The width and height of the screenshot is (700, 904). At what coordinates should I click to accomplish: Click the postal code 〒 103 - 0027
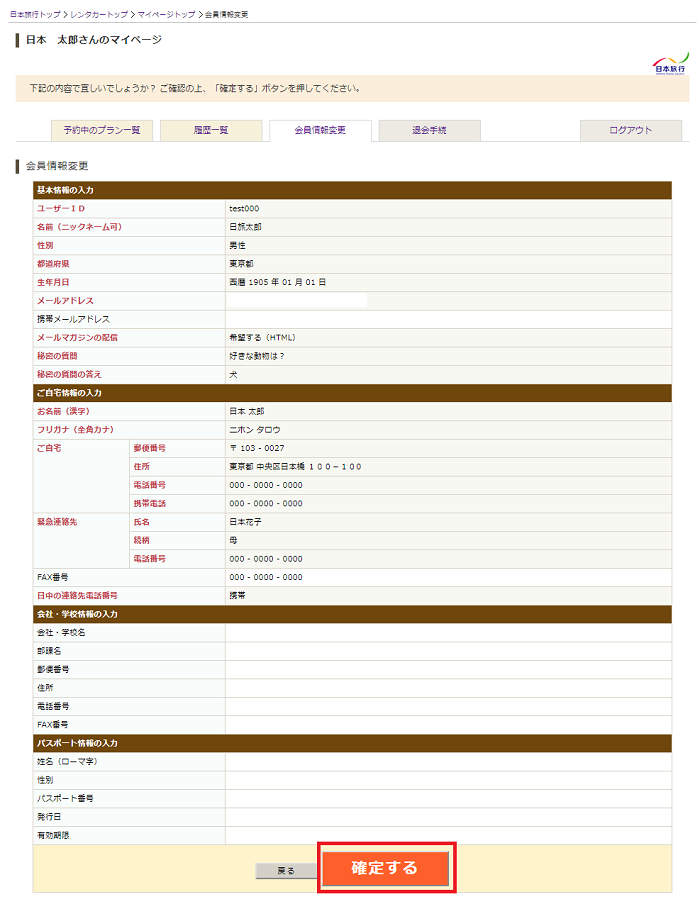point(257,449)
